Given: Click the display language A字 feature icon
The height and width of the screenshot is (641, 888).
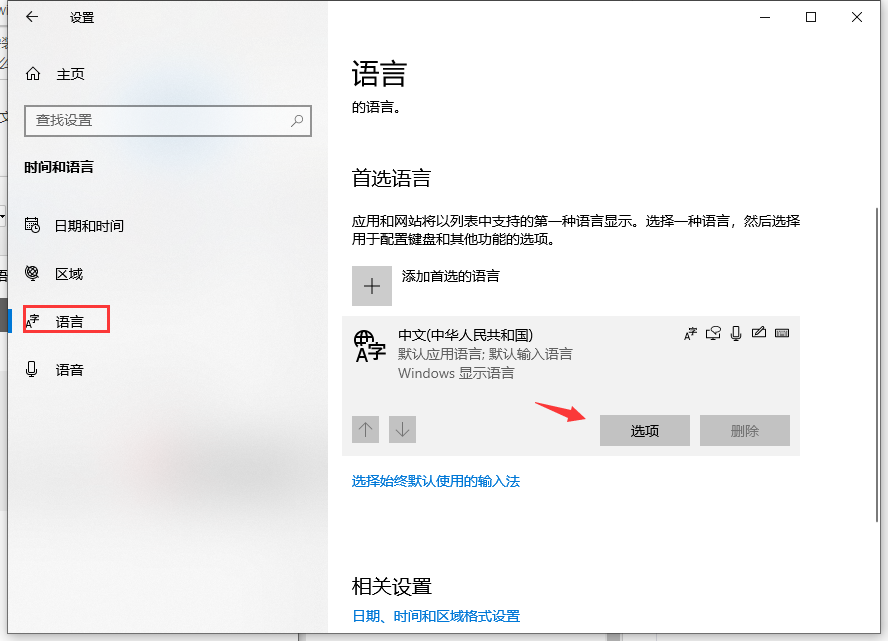Looking at the screenshot, I should (690, 334).
